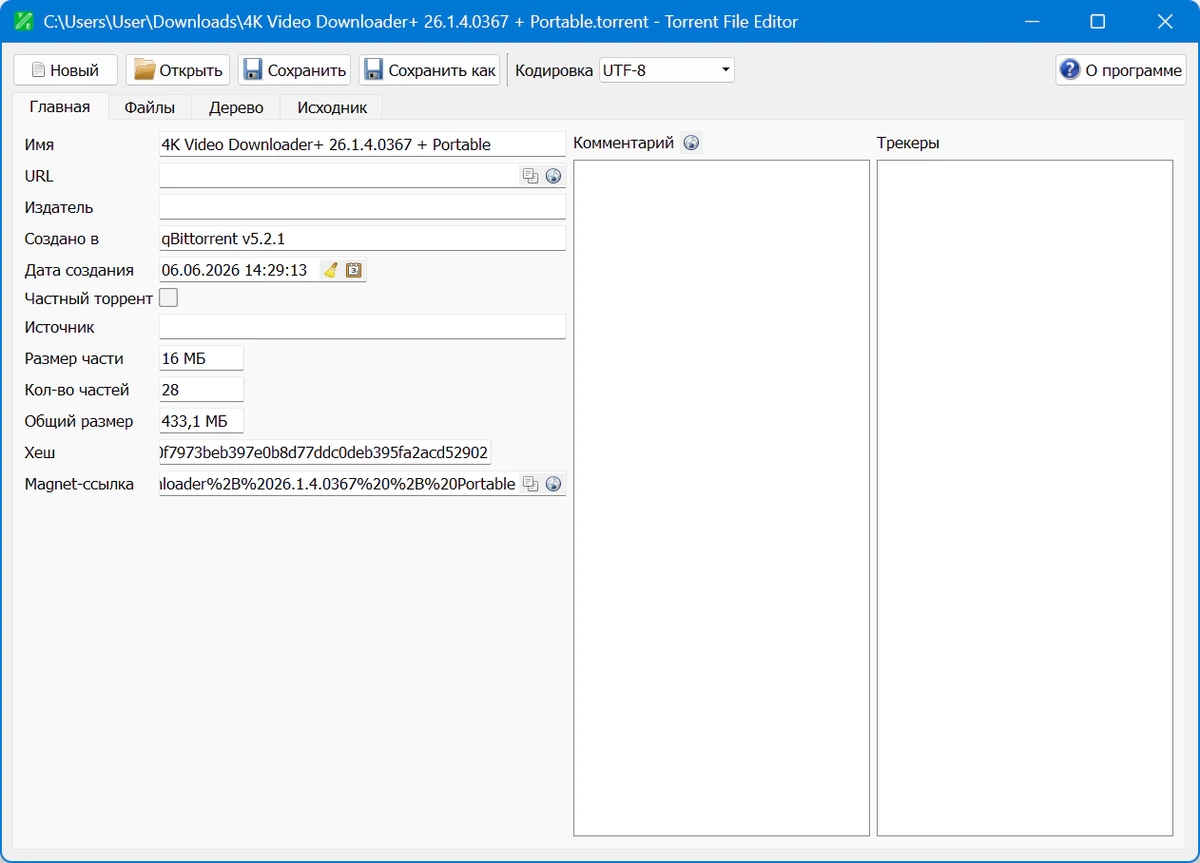
Task: Clear creation date with broom icon
Action: point(330,269)
